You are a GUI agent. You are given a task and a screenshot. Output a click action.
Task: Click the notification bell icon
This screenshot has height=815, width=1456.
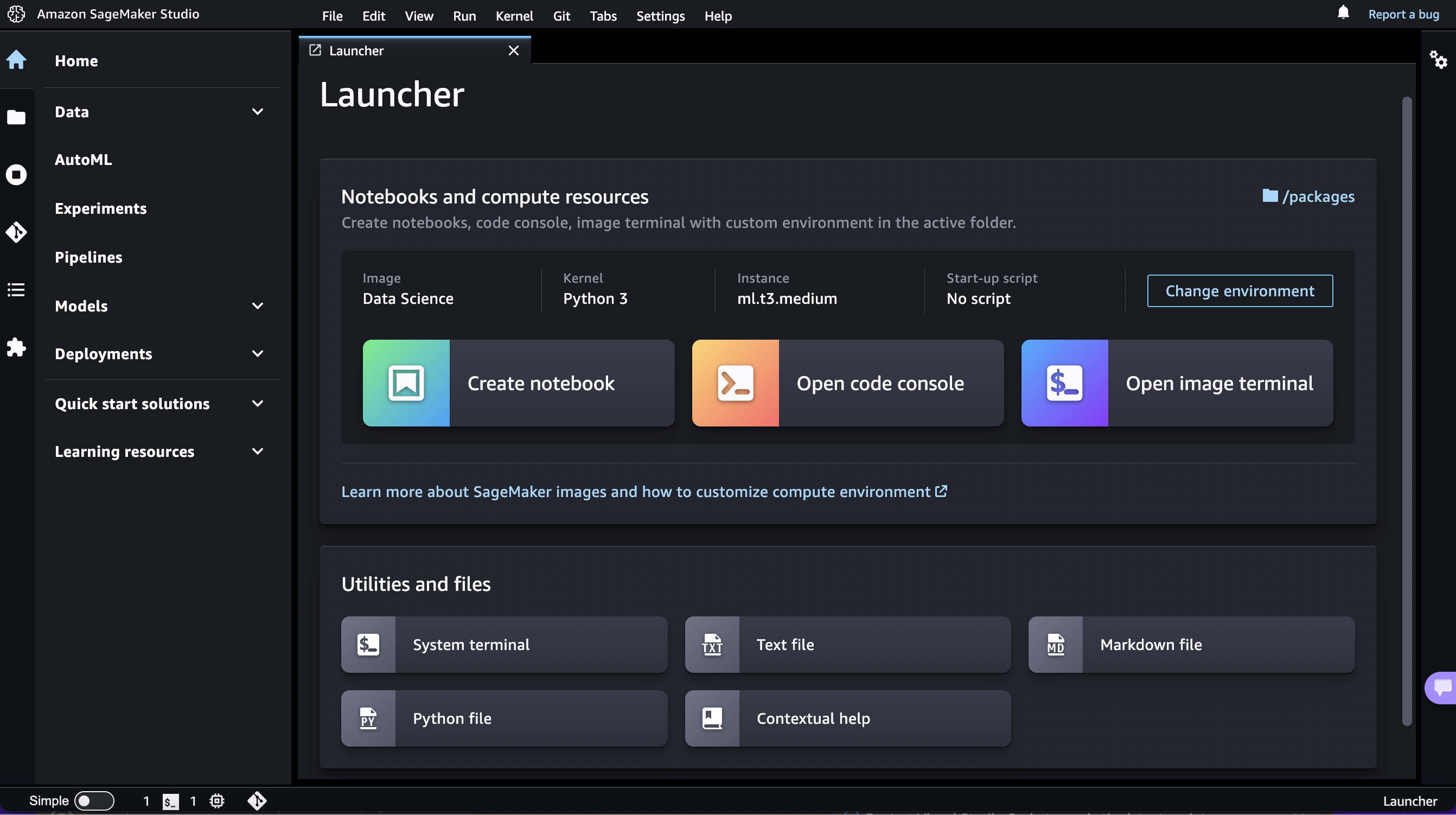(1343, 13)
